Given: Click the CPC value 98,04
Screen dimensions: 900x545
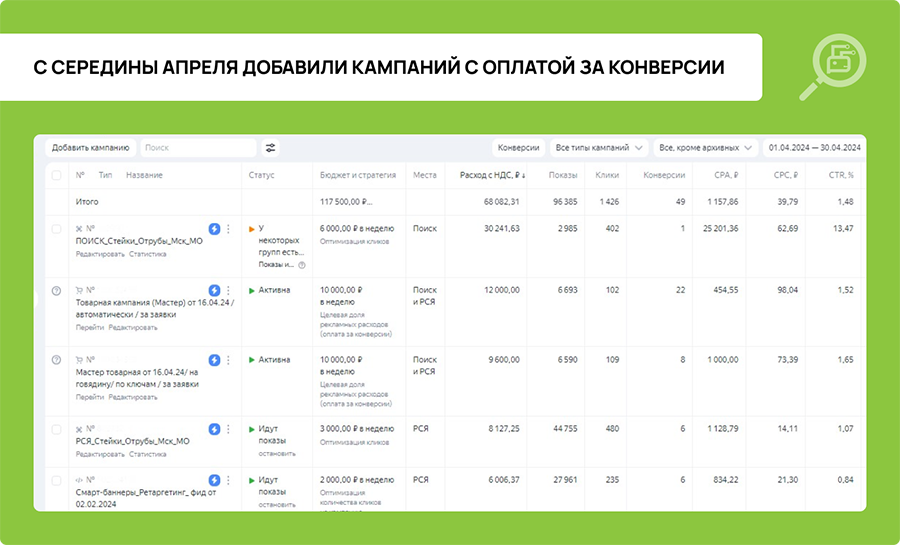Looking at the screenshot, I should coord(788,290).
